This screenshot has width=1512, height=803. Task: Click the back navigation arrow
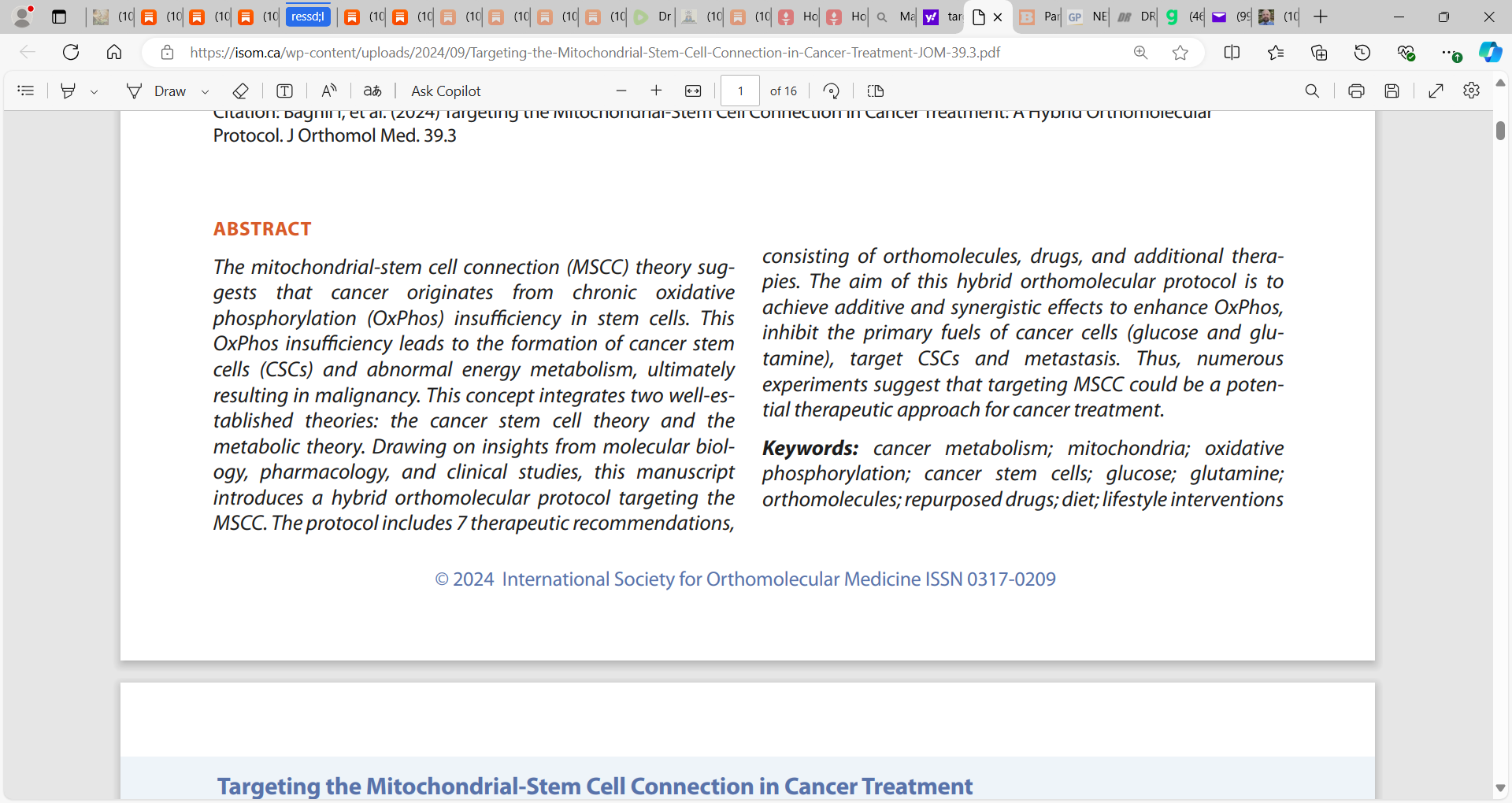(28, 52)
